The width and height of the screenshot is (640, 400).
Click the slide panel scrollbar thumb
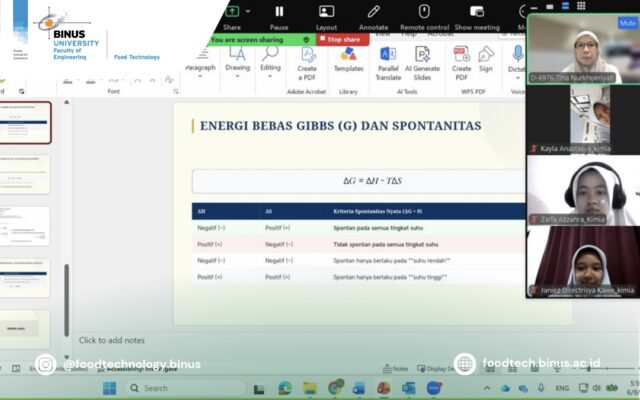click(67, 300)
